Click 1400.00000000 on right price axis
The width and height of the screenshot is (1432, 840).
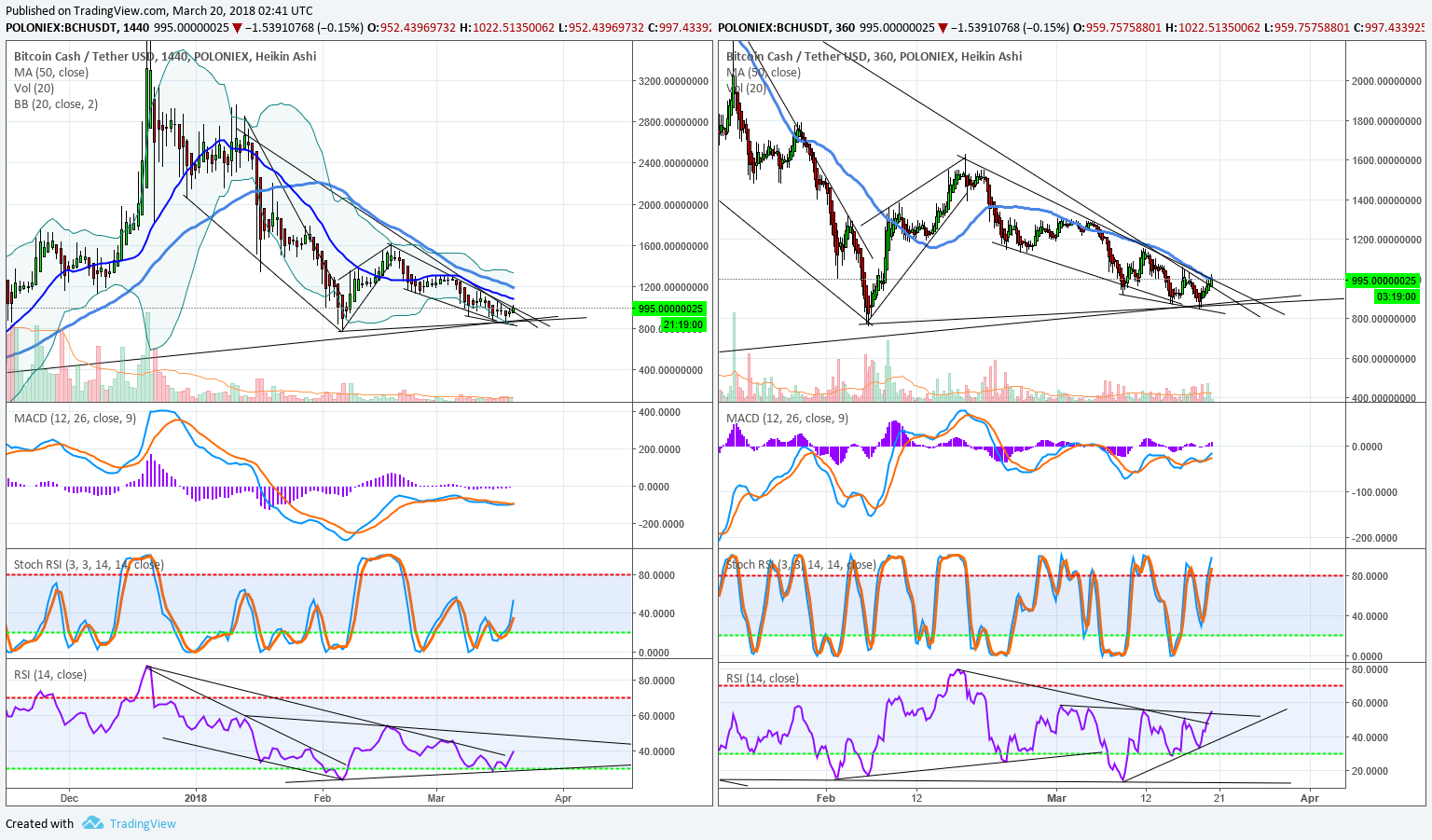click(x=1386, y=200)
